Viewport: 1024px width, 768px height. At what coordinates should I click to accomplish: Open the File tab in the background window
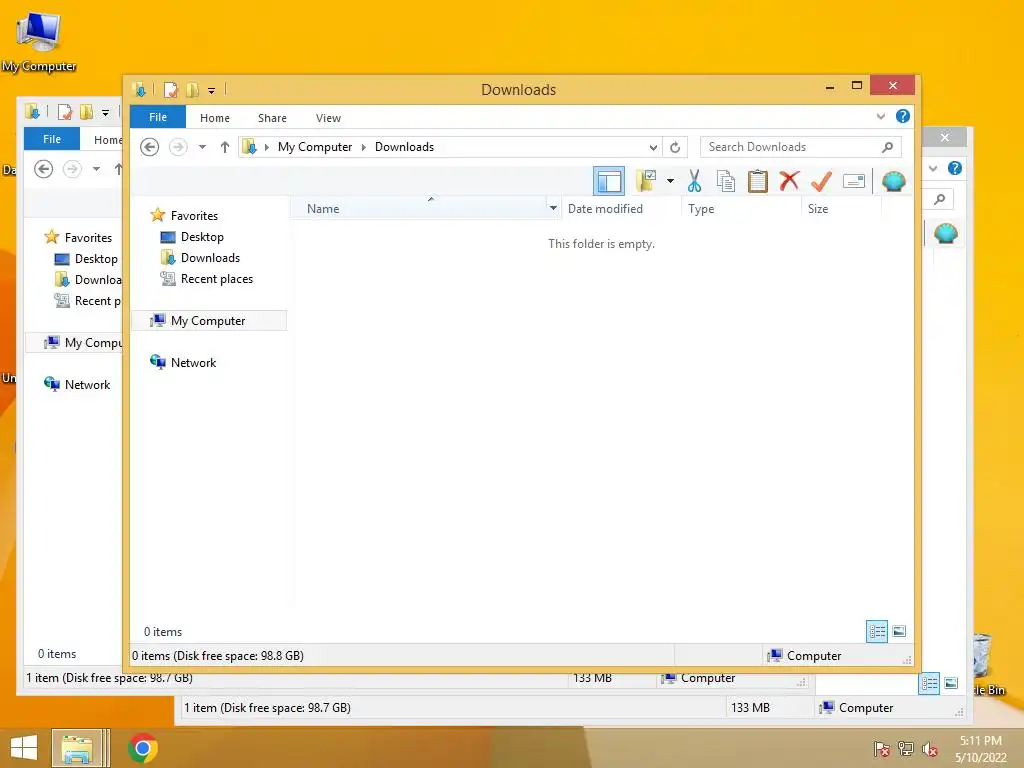pyautogui.click(x=52, y=139)
